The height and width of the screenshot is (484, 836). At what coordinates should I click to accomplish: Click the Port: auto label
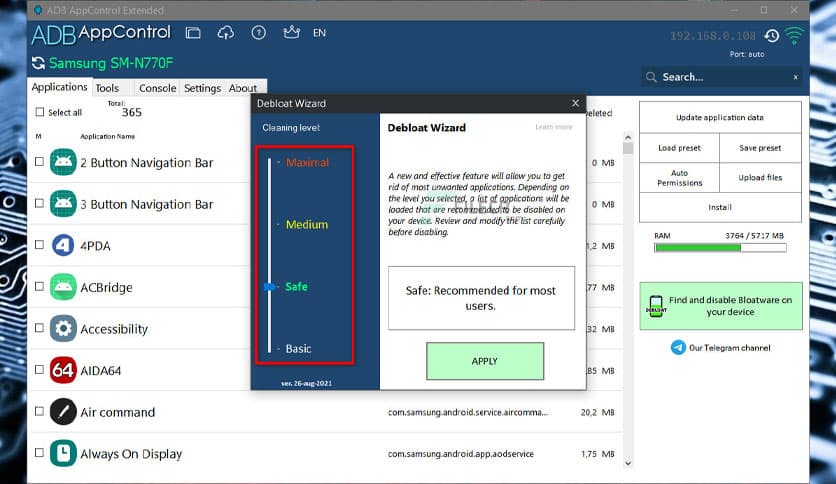746,54
